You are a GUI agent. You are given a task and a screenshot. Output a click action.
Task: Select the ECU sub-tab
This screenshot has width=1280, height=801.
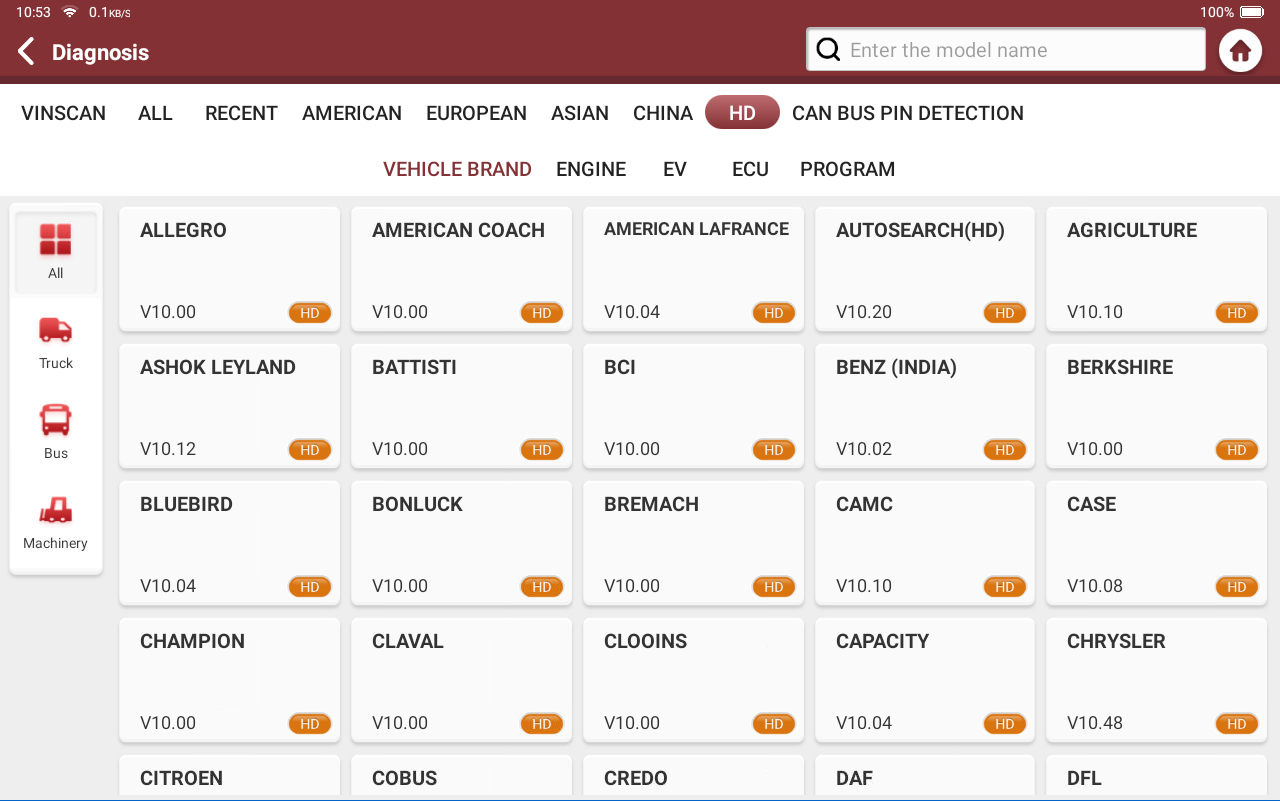750,169
